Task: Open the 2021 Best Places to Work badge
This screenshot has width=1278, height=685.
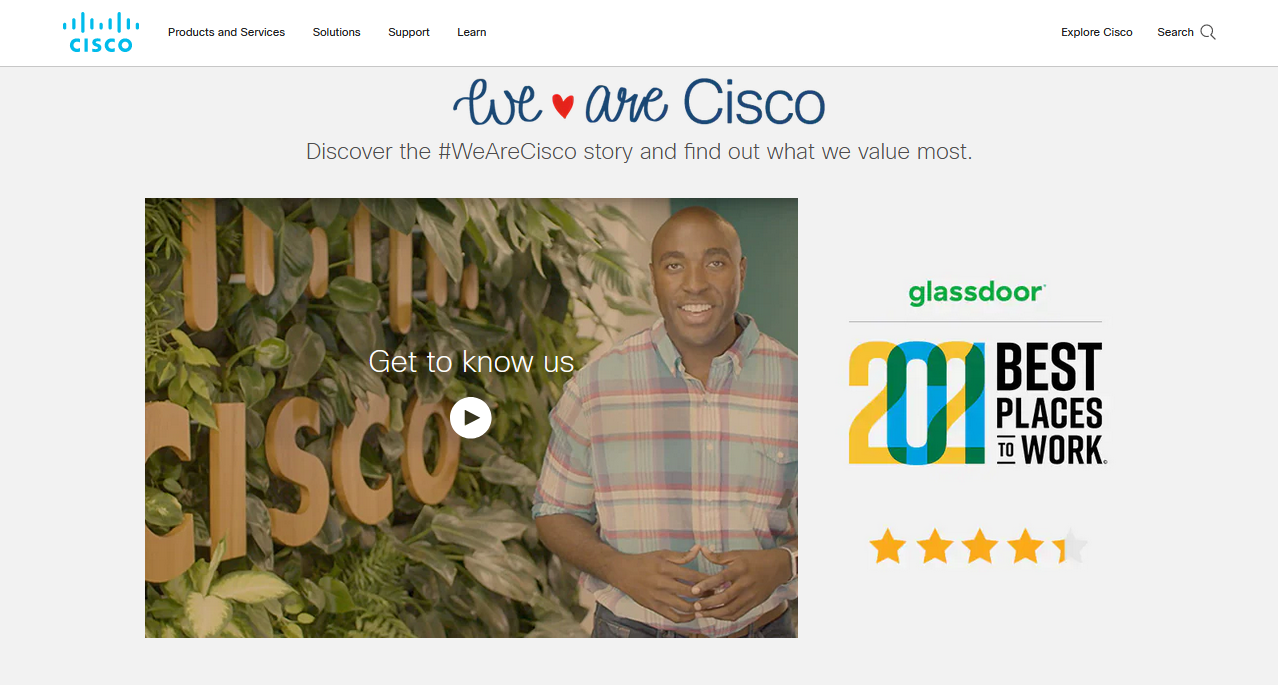Action: 976,403
